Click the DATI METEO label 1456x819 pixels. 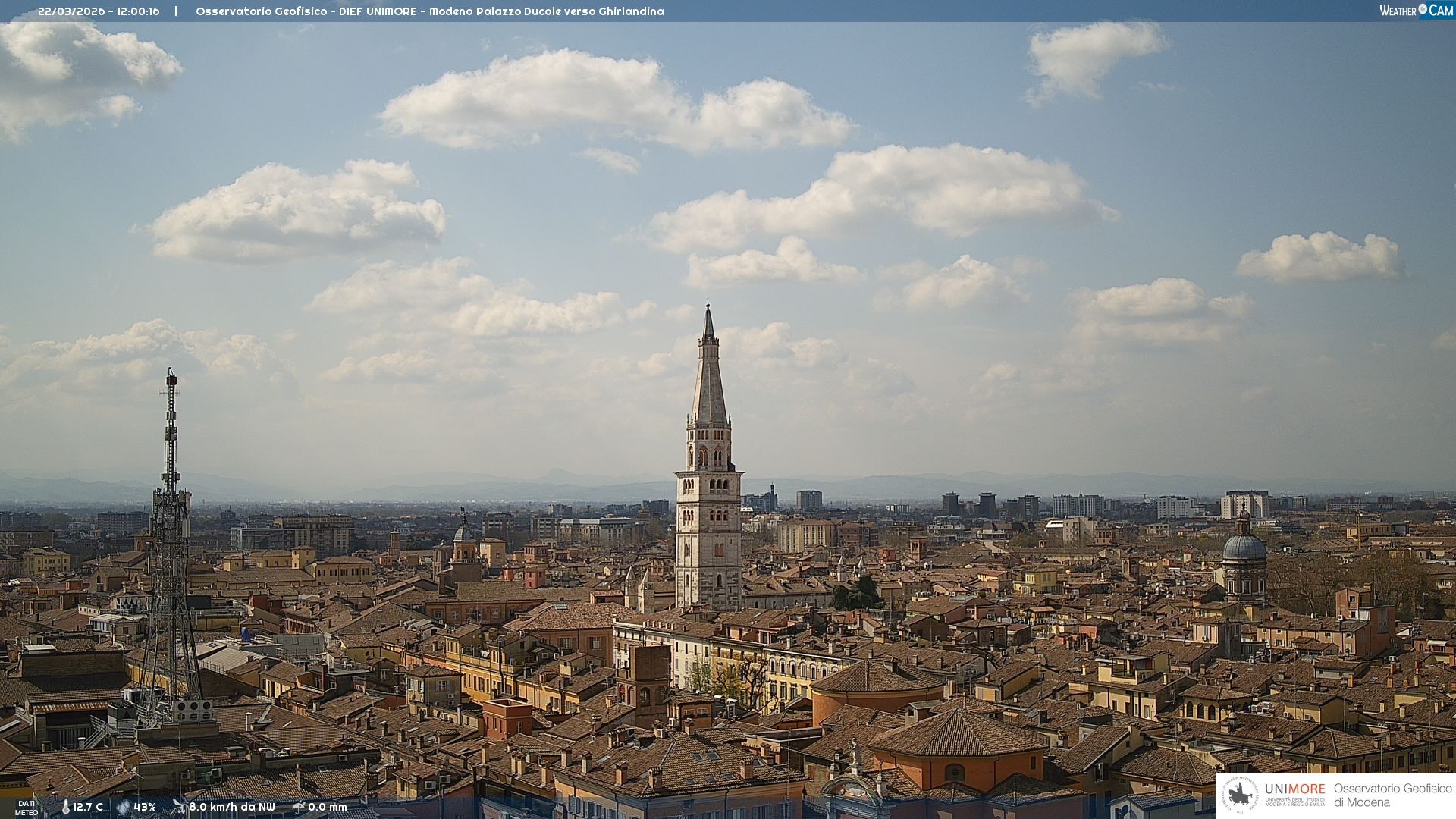(x=26, y=808)
